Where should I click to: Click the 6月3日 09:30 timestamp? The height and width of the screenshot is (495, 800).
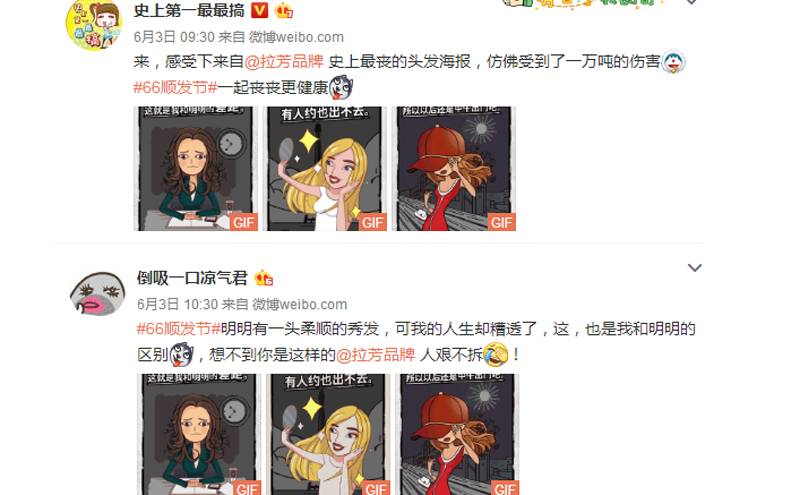(174, 37)
